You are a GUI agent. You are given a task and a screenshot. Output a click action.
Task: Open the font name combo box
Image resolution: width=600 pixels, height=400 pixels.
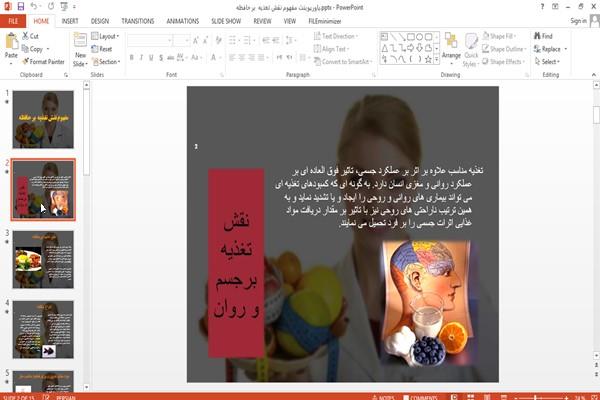pyautogui.click(x=150, y=40)
